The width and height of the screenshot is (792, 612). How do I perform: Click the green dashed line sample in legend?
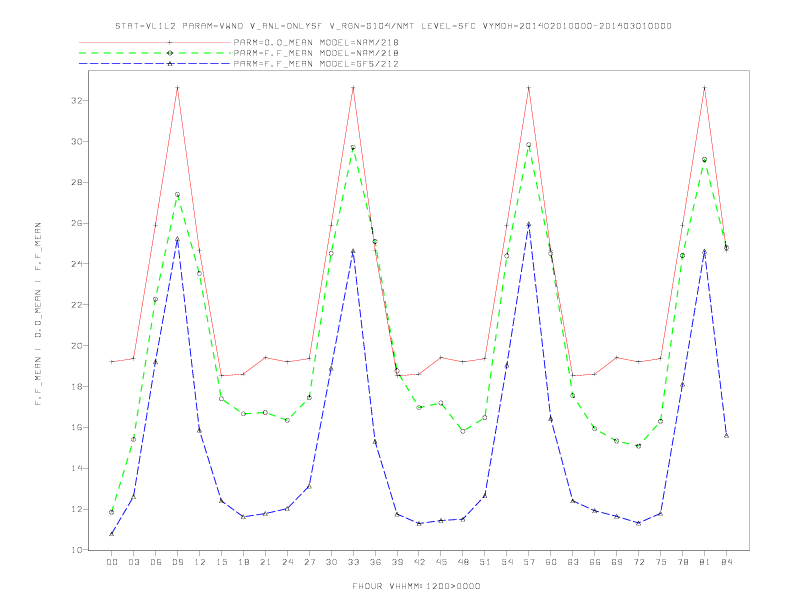[155, 53]
